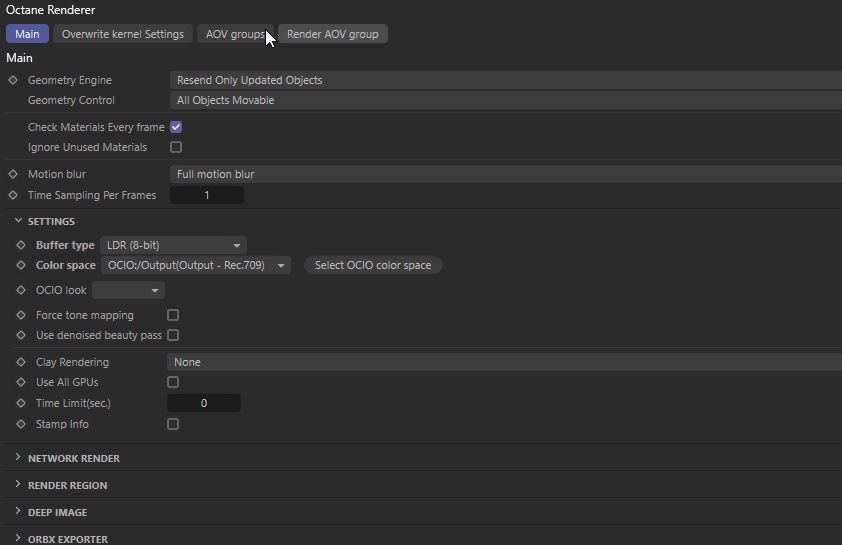Enable Use All GPUs checkbox

tap(173, 382)
